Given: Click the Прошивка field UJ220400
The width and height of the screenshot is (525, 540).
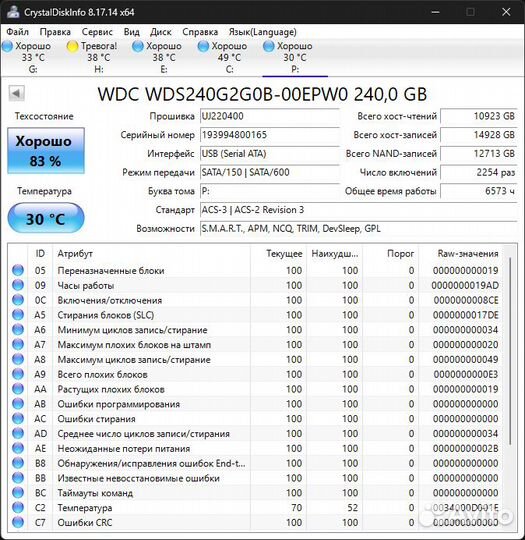Looking at the screenshot, I should tap(269, 116).
